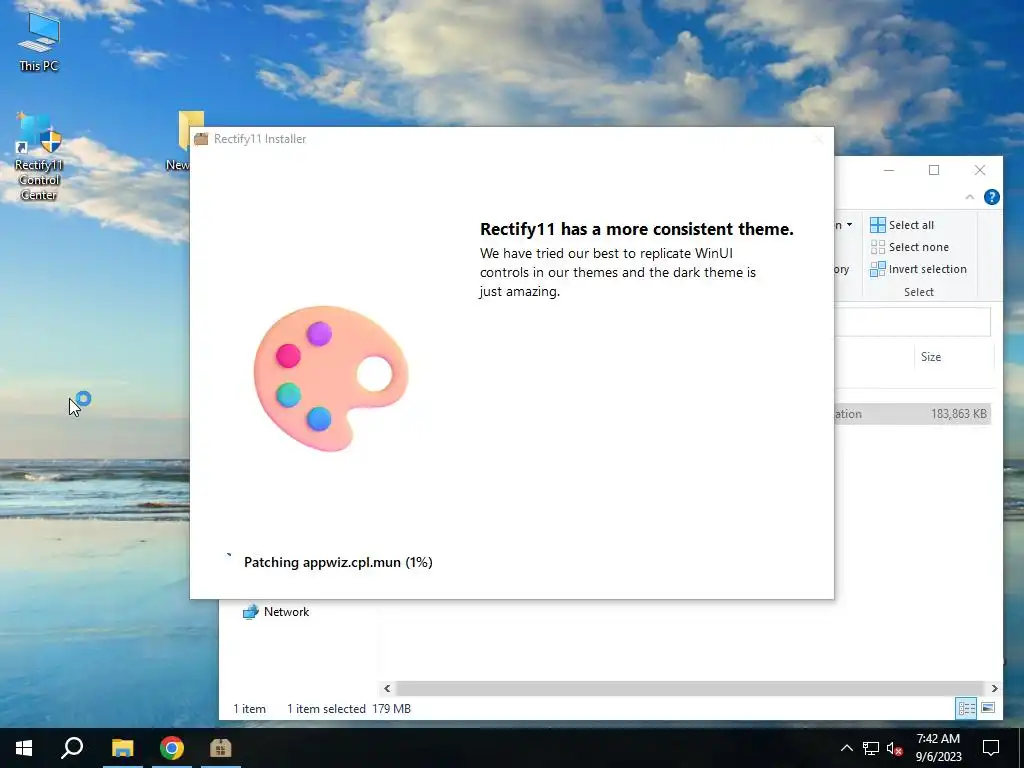The image size is (1024, 768).
Task: Open Rectify11 Control Center desktop shortcut
Action: (39, 157)
